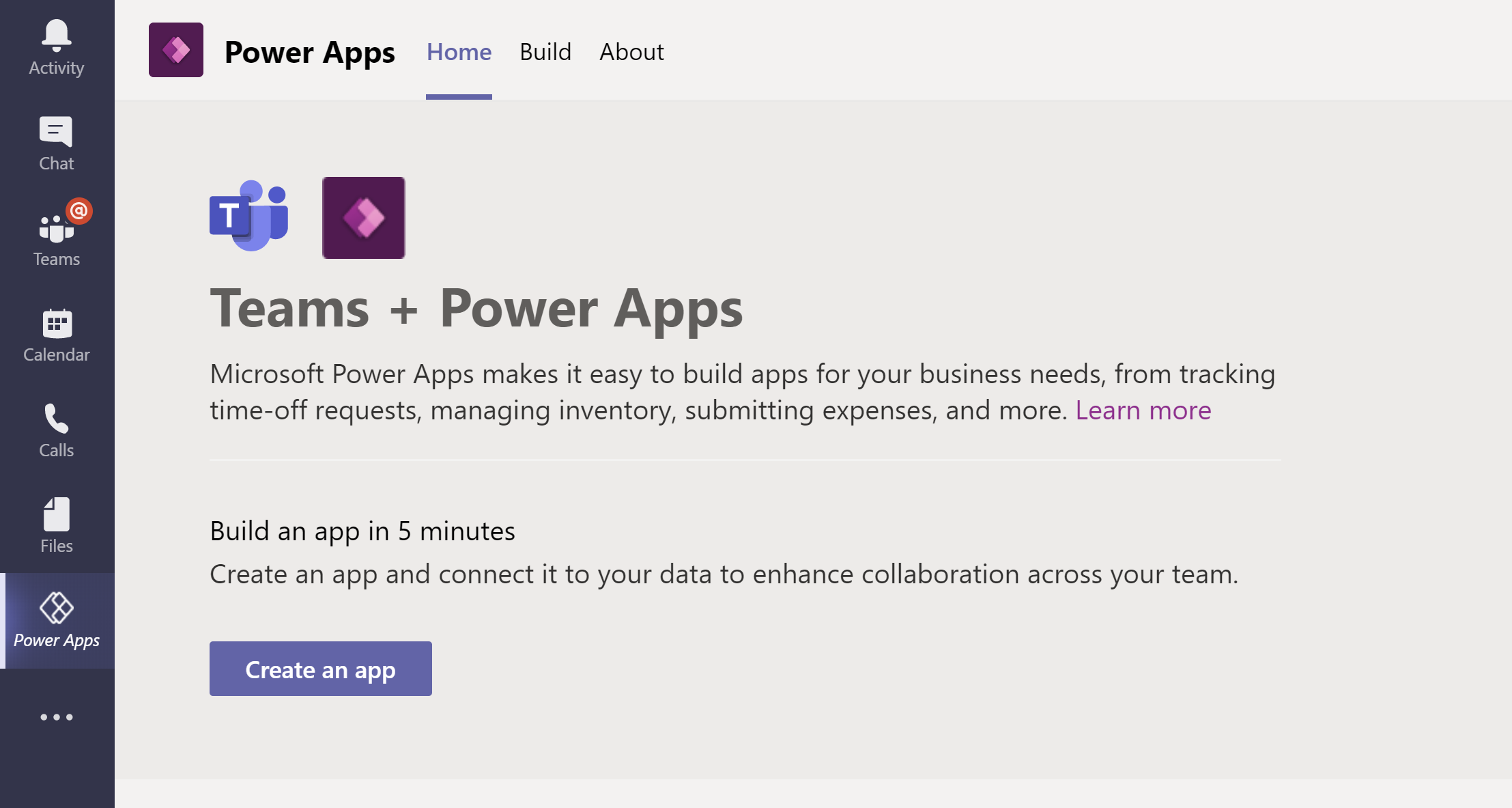Click the Create an app button
Screen dimensions: 1512x808
pyautogui.click(x=321, y=668)
